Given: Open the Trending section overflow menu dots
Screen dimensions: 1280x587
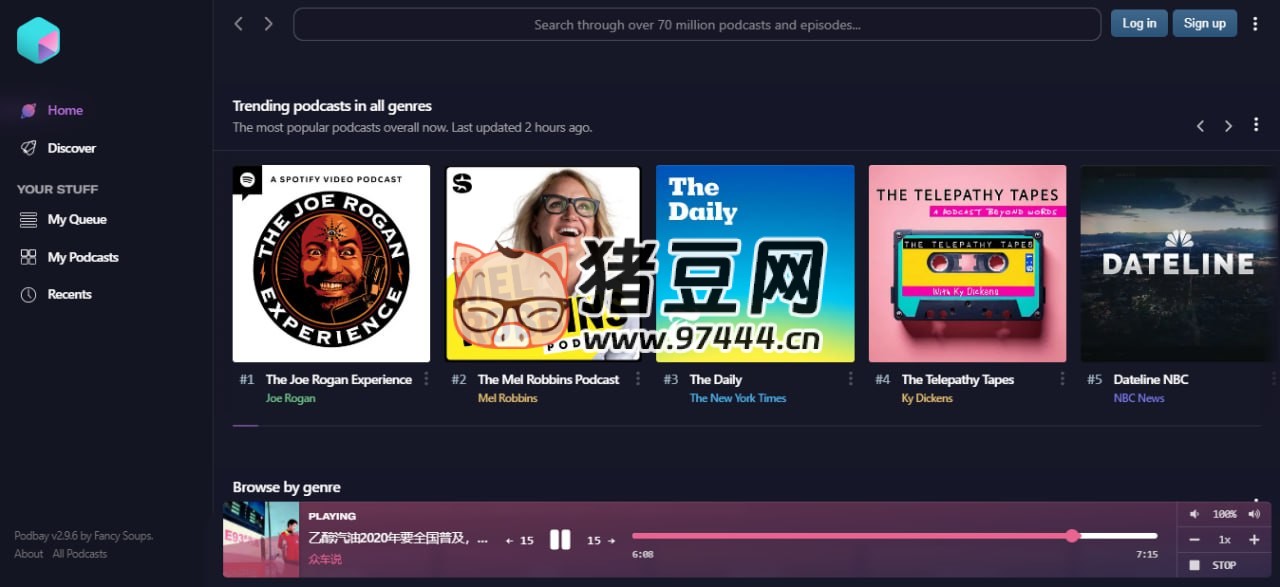Looking at the screenshot, I should point(1257,124).
